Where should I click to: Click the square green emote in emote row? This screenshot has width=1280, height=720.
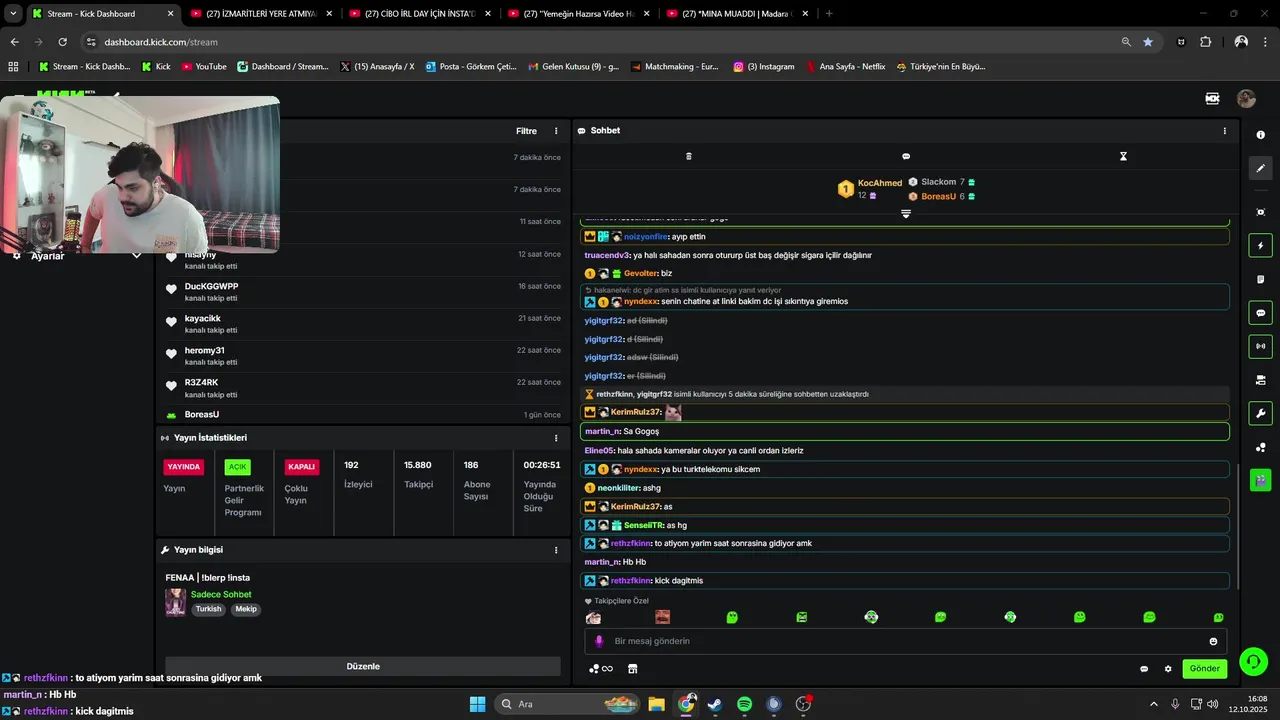click(x=801, y=618)
